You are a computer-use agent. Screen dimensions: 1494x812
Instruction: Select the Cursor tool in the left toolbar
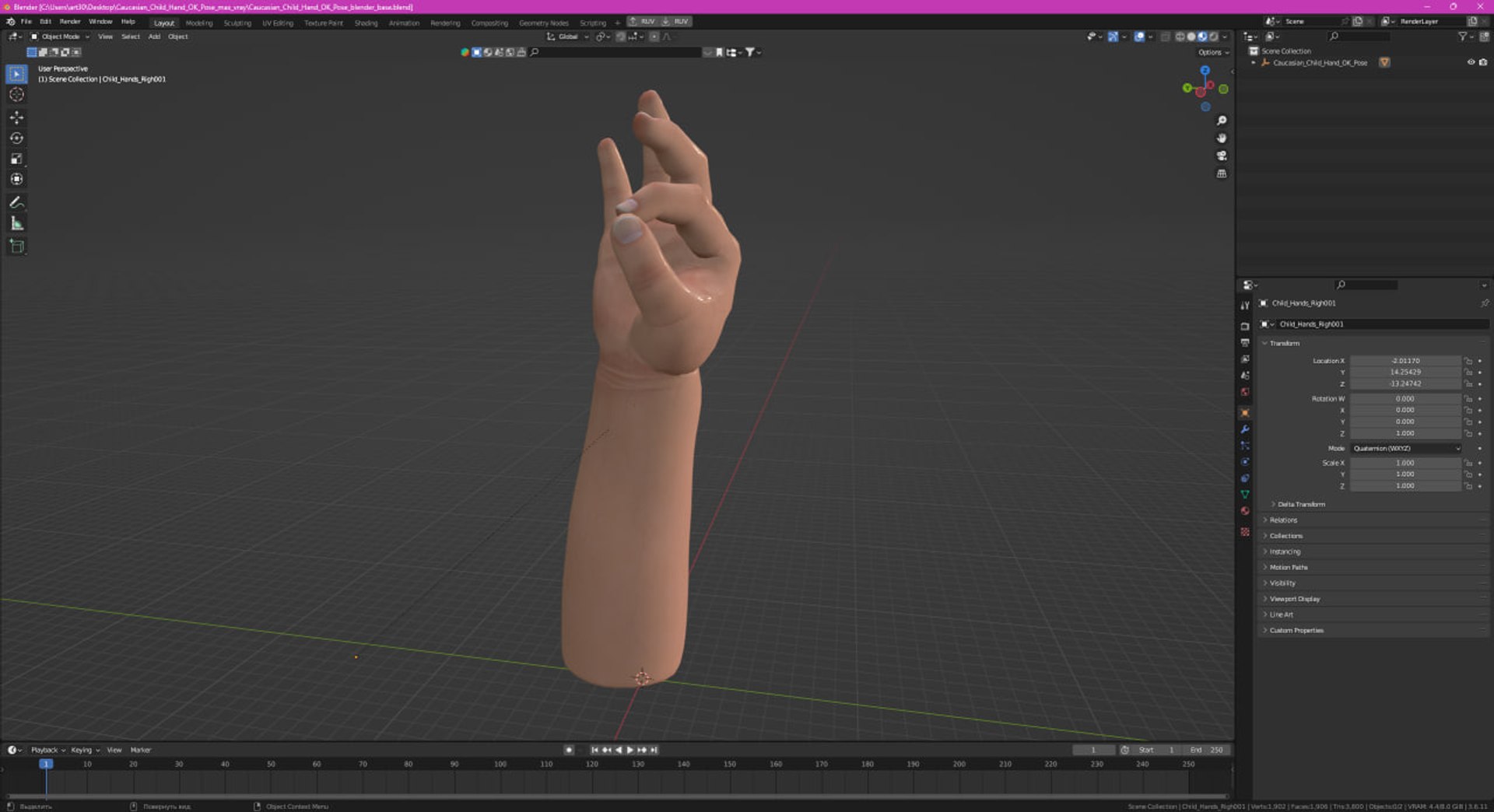tap(16, 95)
